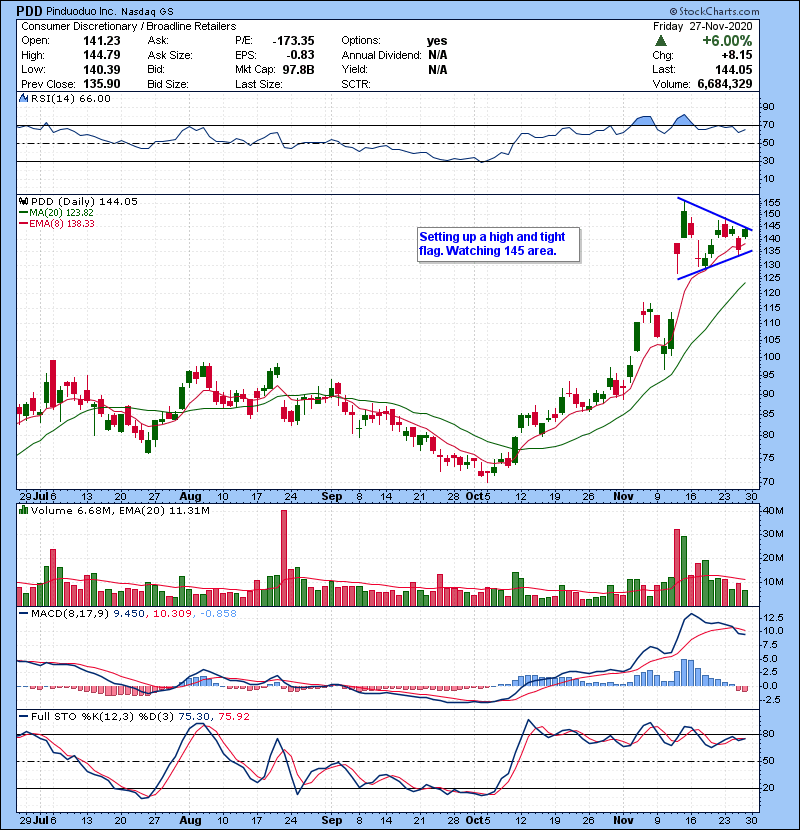
Task: Click the P/E value -173.35
Action: [x=293, y=41]
